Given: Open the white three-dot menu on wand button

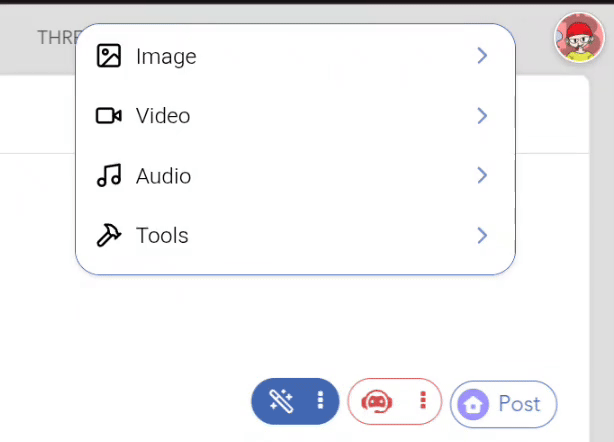Looking at the screenshot, I should pos(320,401).
